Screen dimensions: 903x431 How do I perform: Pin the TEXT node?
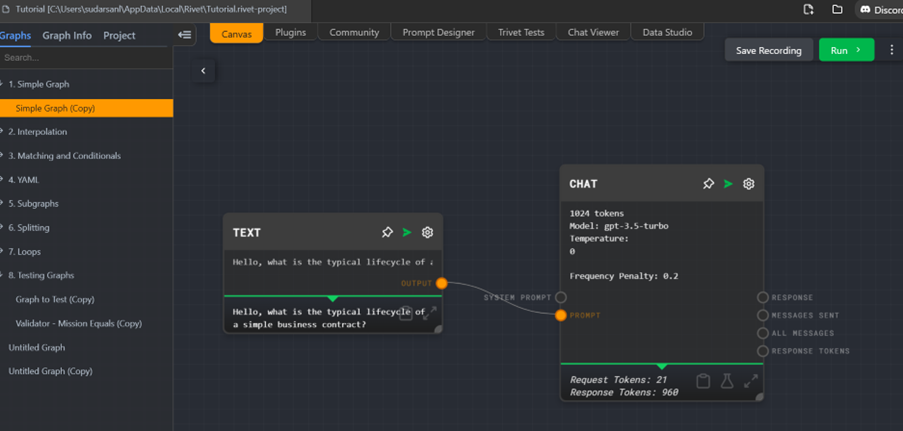point(387,232)
